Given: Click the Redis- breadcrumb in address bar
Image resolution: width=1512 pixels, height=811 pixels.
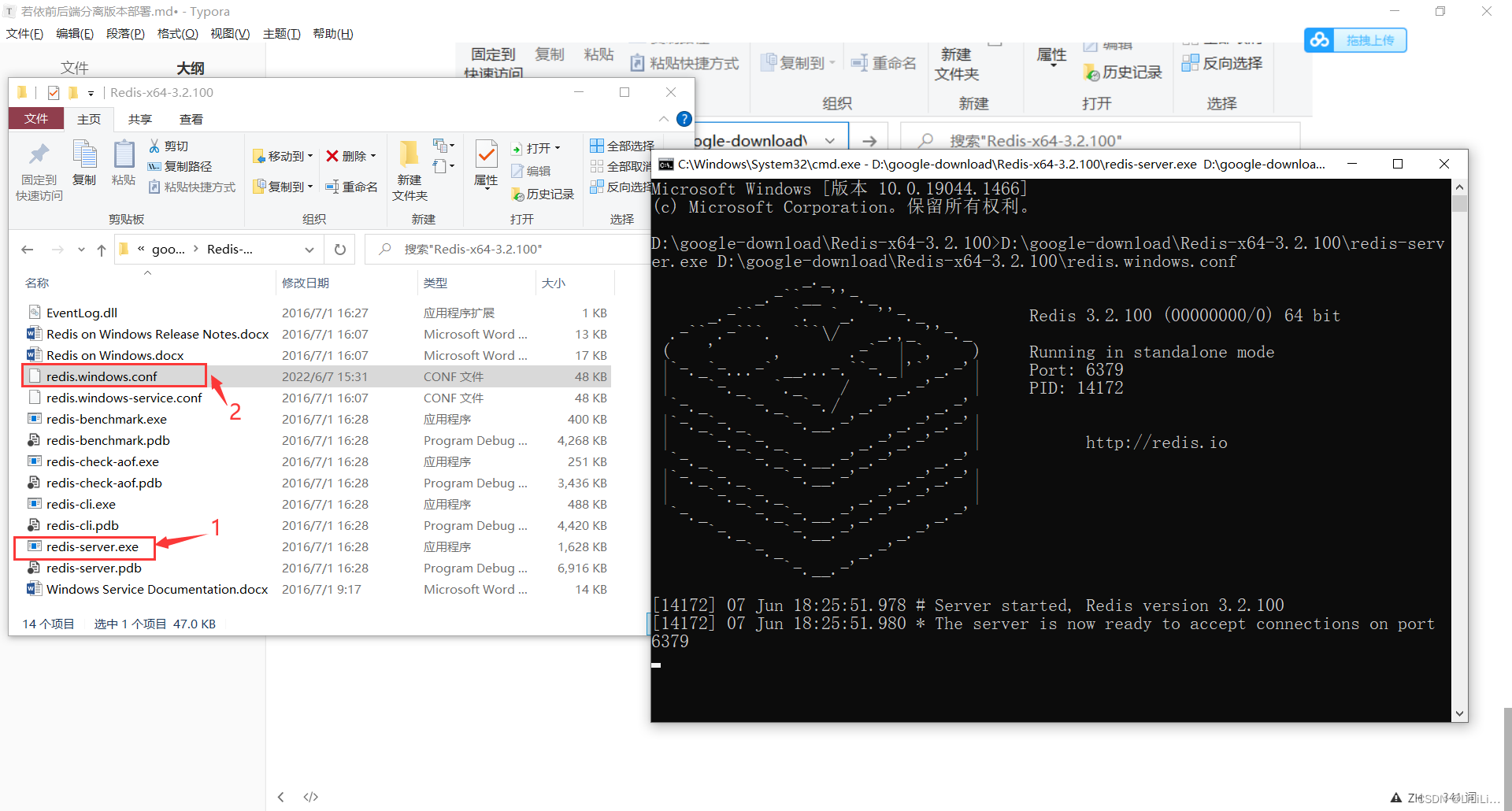Looking at the screenshot, I should tap(230, 250).
